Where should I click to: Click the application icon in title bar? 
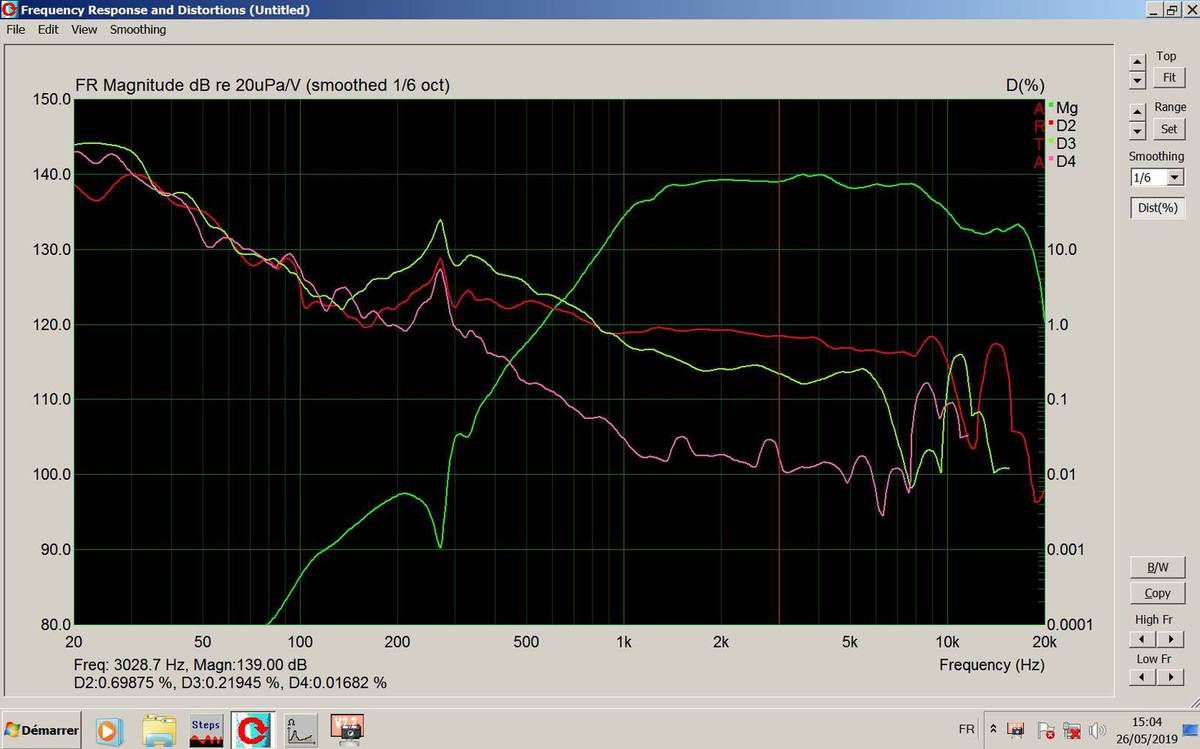pos(9,10)
